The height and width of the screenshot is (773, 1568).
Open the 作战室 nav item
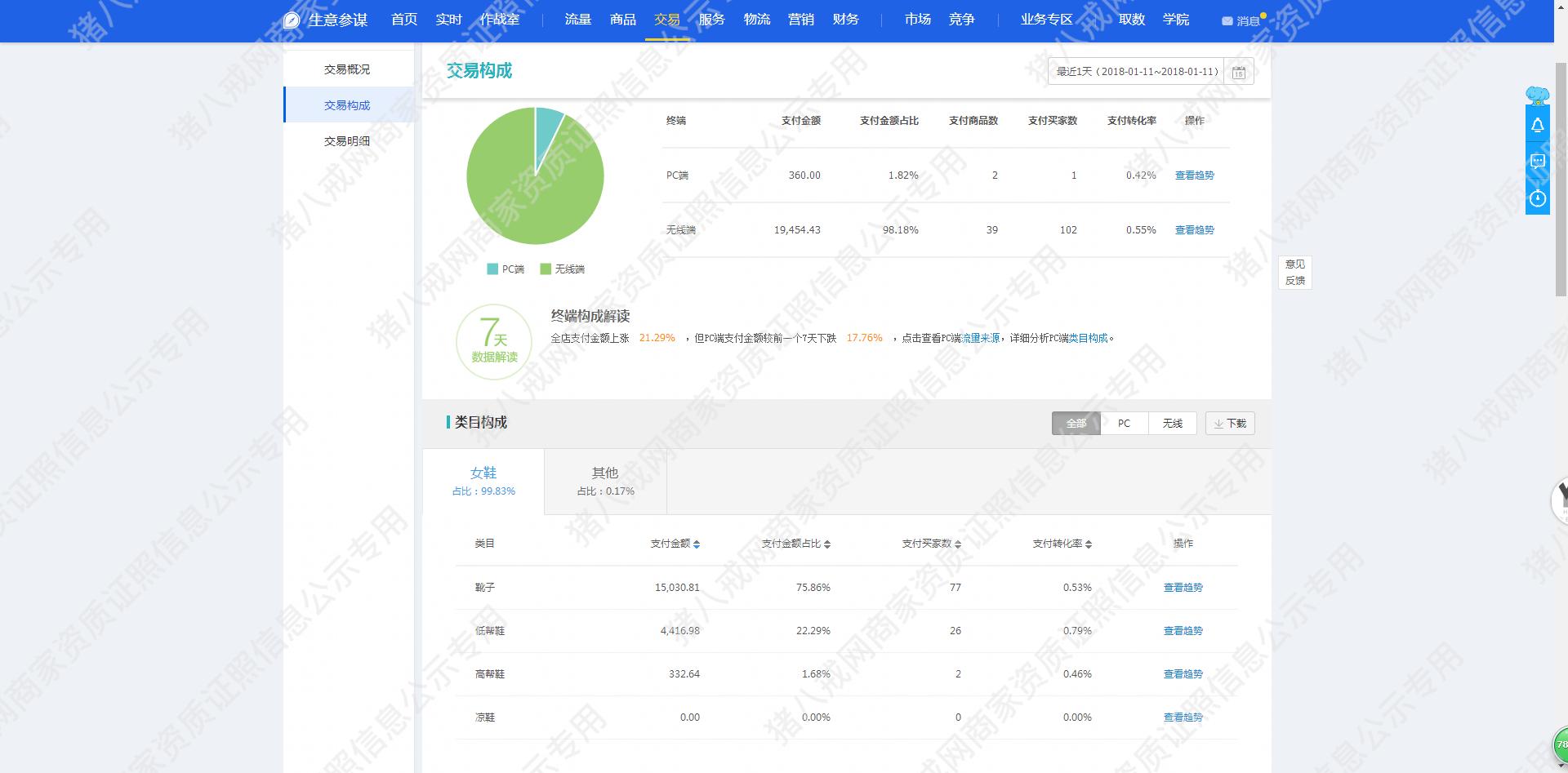pyautogui.click(x=500, y=20)
